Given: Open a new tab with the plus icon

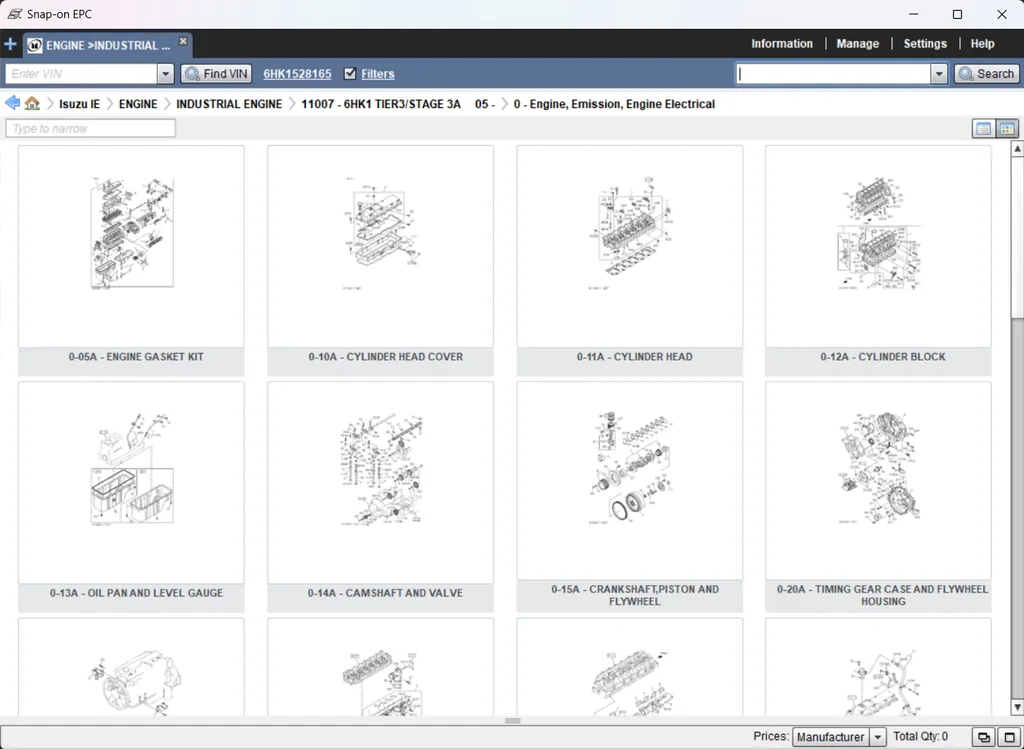Looking at the screenshot, I should (x=10, y=44).
